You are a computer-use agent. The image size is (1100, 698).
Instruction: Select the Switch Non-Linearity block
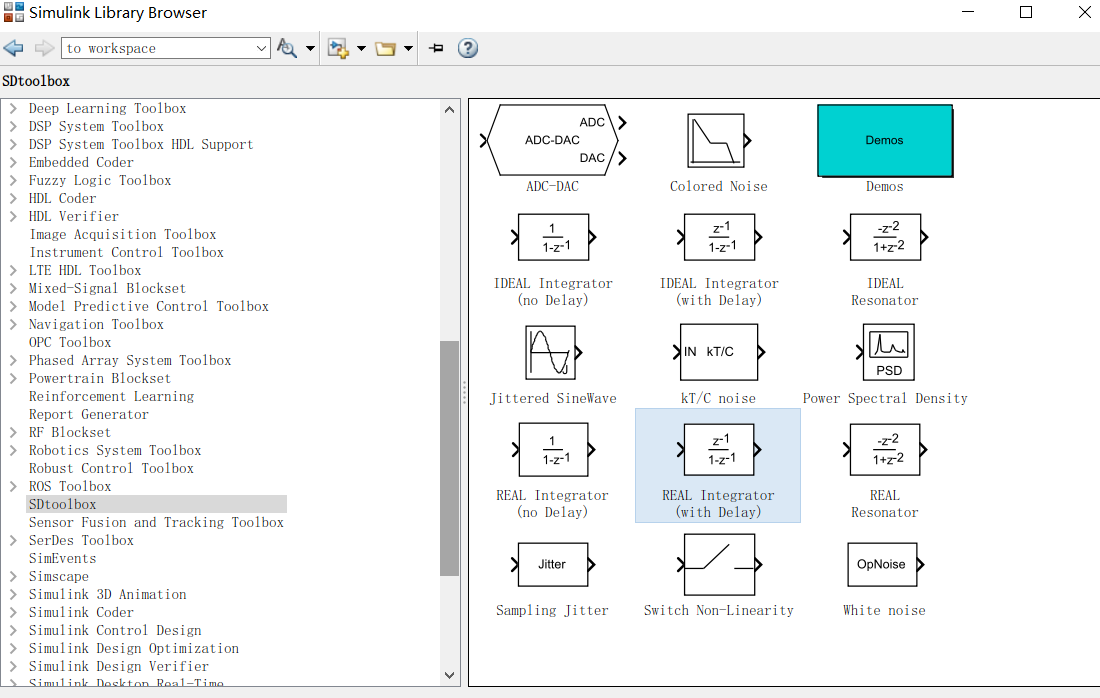pos(717,564)
